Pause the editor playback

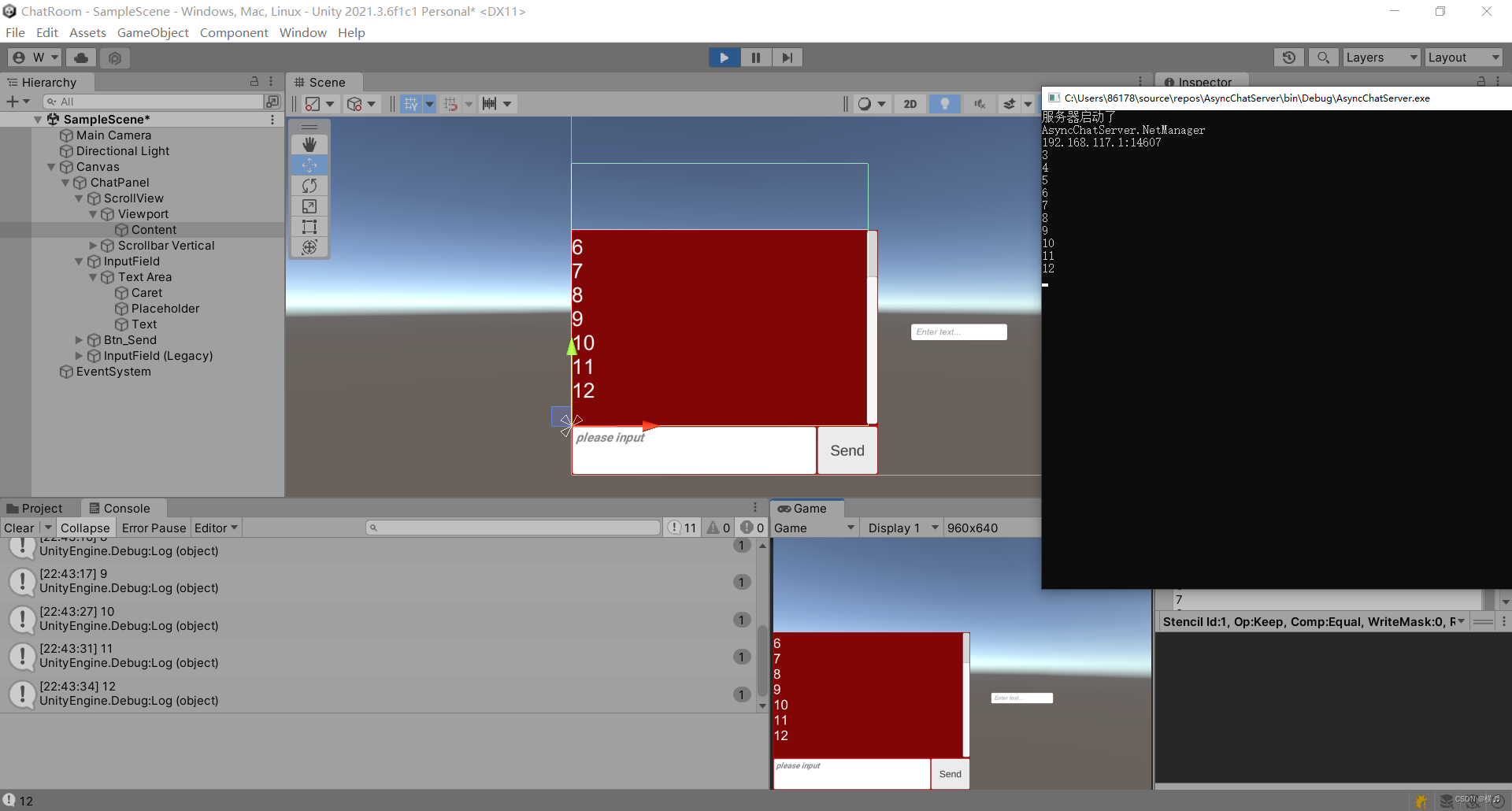coord(755,57)
